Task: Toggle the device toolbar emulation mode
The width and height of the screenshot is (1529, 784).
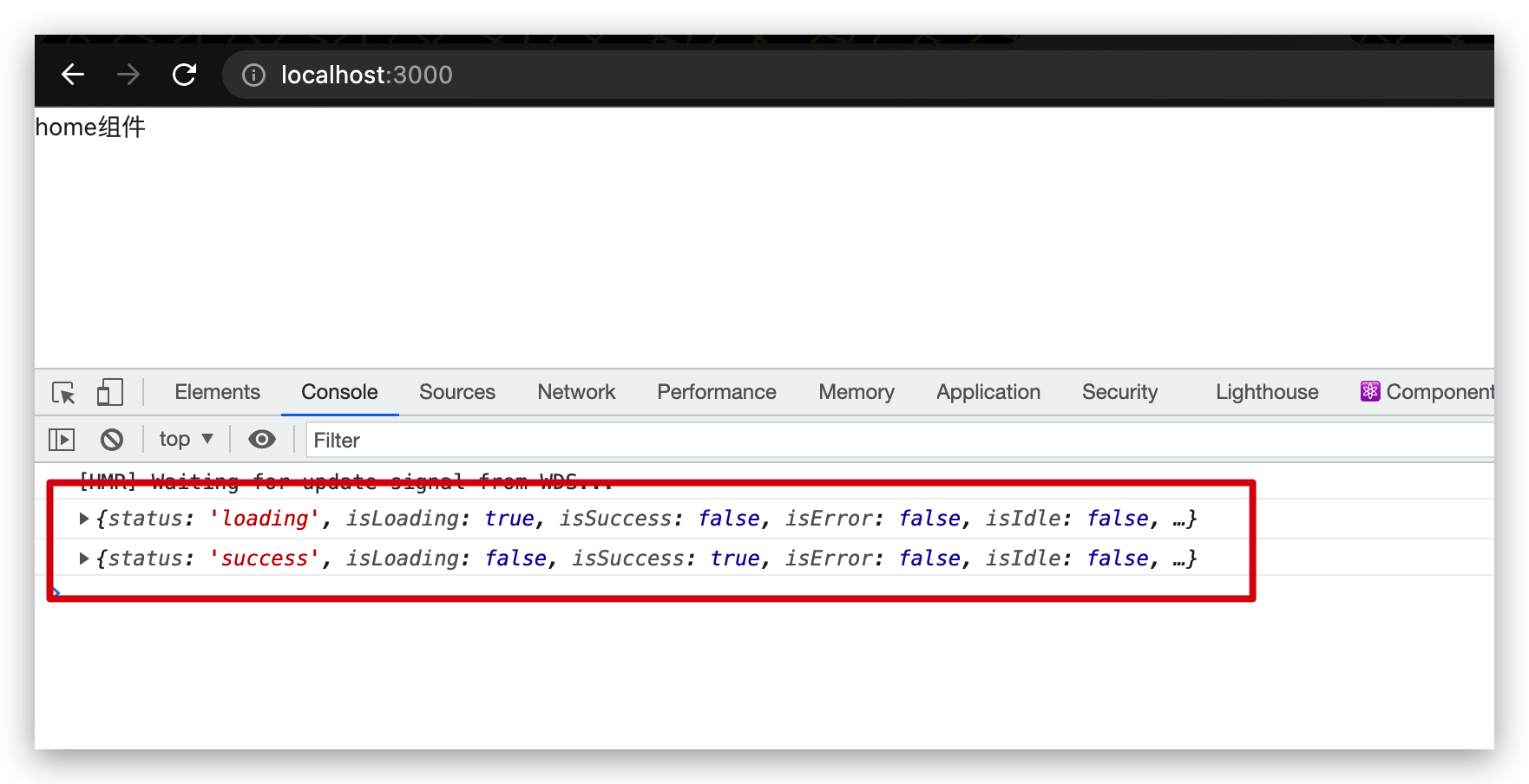Action: point(109,392)
